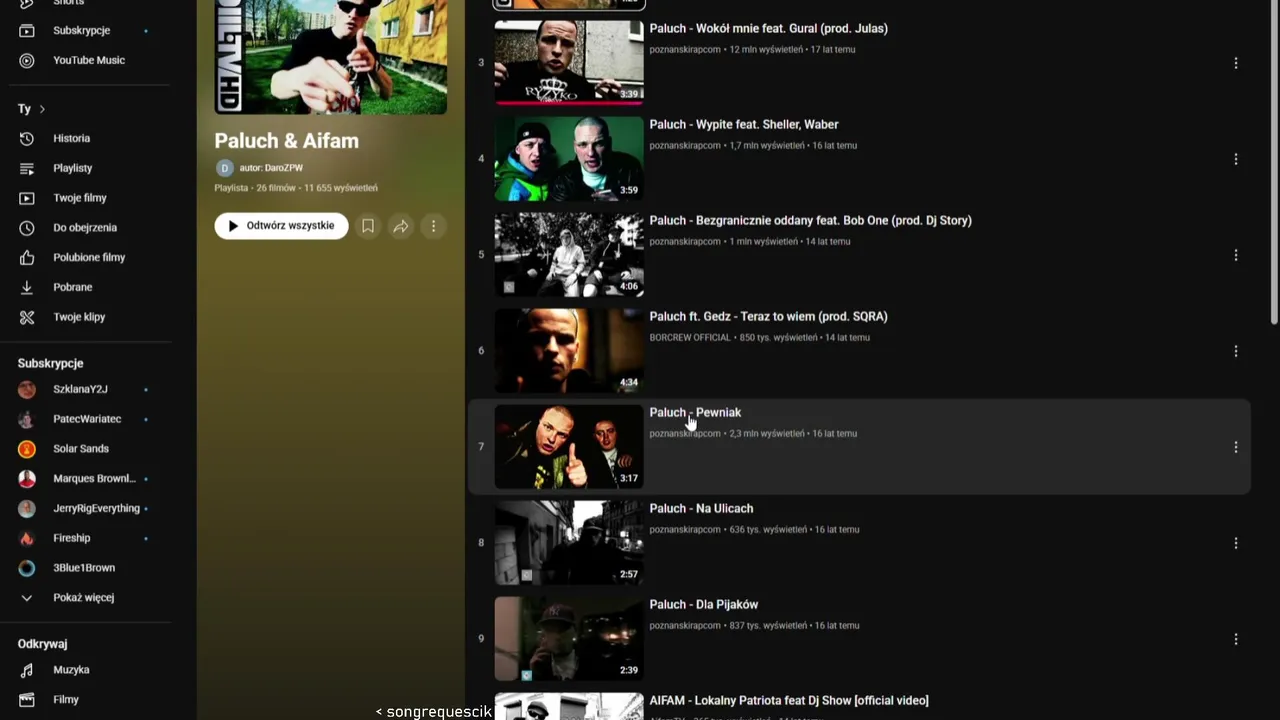This screenshot has height=720, width=1280.
Task: Expand Pokaż więcej subscriptions list
Action: click(85, 597)
